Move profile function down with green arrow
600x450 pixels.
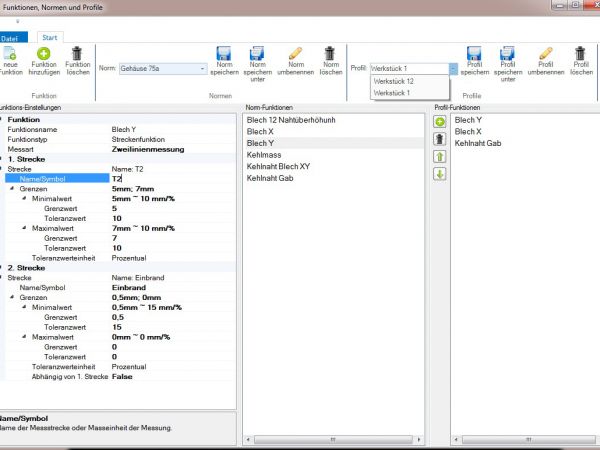click(x=440, y=174)
